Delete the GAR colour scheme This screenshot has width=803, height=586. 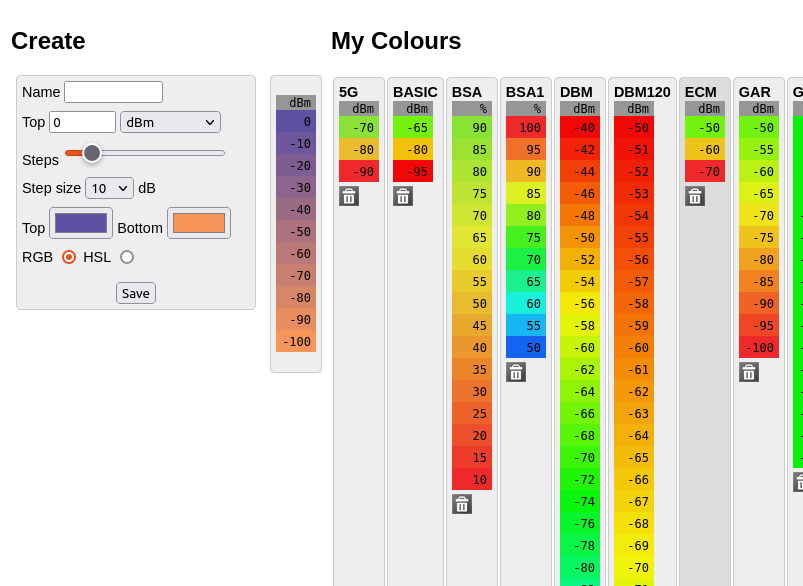click(x=749, y=372)
